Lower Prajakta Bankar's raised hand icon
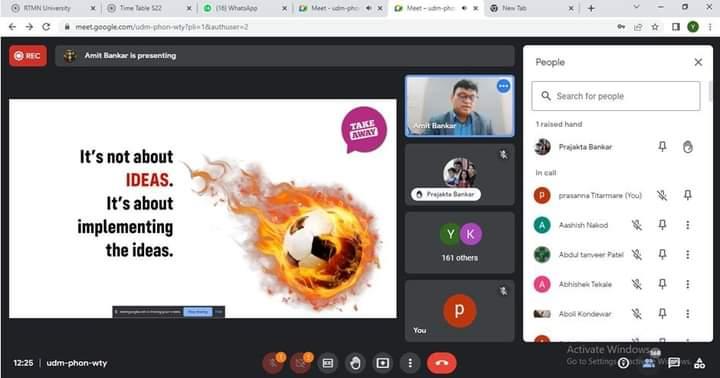The width and height of the screenshot is (720, 378). (687, 147)
